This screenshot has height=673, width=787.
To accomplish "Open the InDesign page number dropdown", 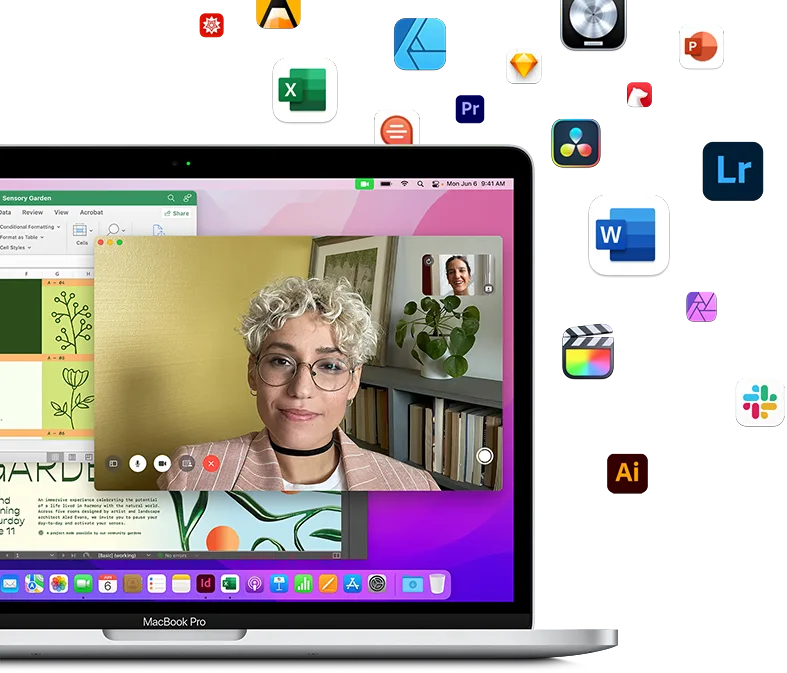I will [x=52, y=556].
